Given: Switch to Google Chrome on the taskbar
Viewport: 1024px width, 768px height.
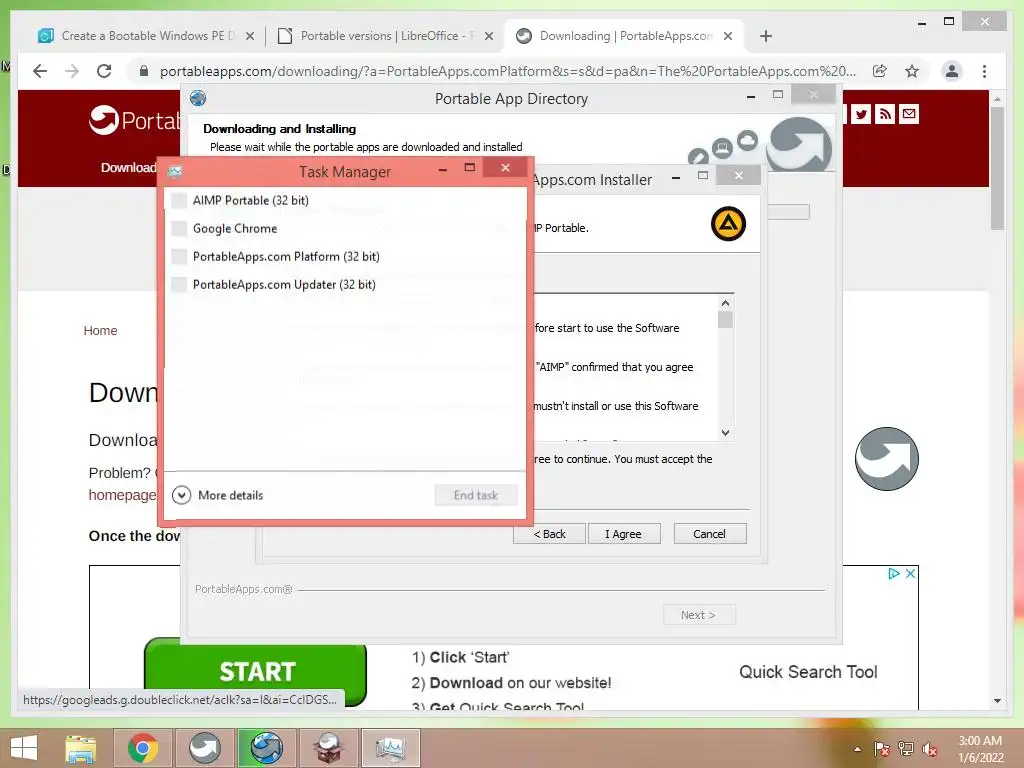Looking at the screenshot, I should tap(143, 748).
